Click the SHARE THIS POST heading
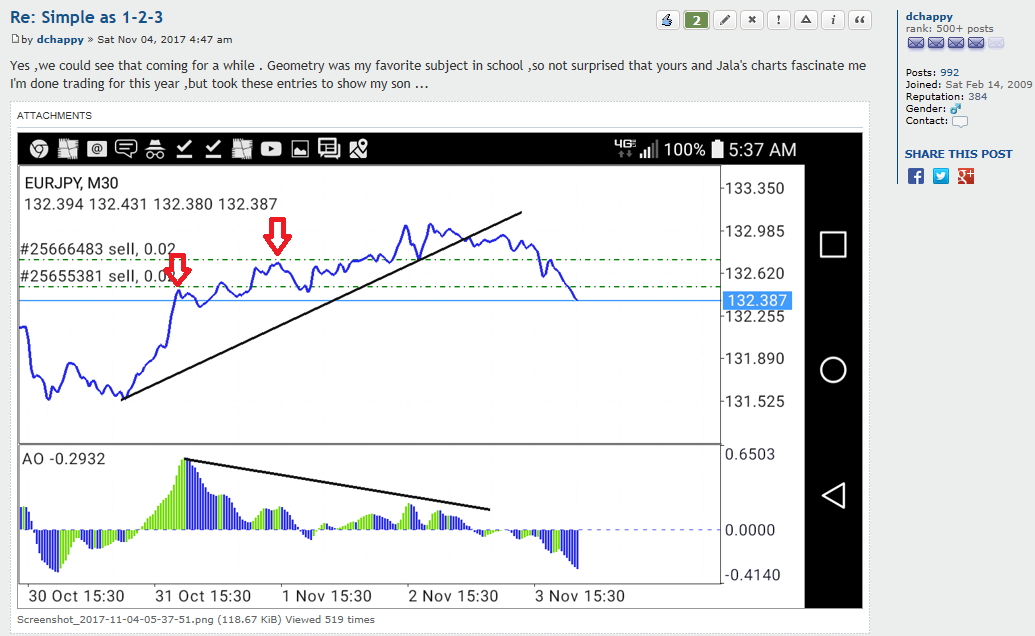 pyautogui.click(x=958, y=154)
